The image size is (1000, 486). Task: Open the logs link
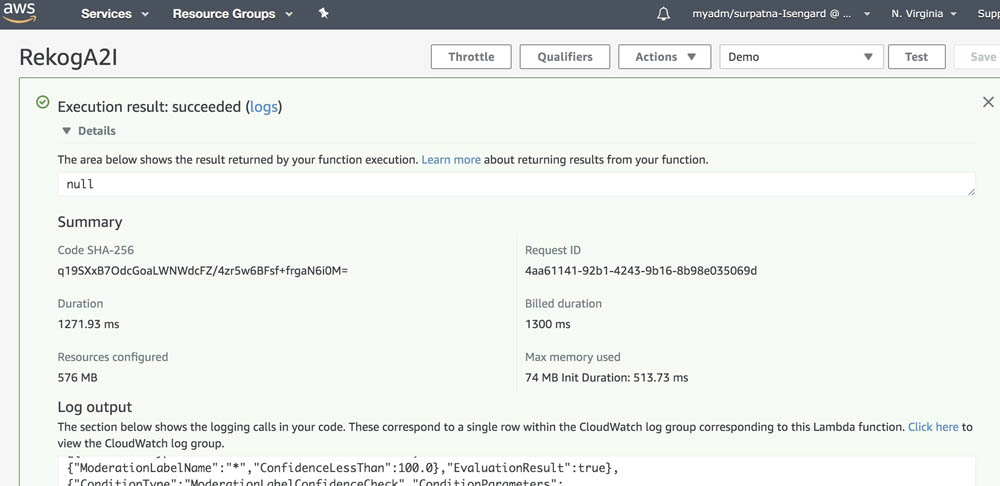coord(264,107)
